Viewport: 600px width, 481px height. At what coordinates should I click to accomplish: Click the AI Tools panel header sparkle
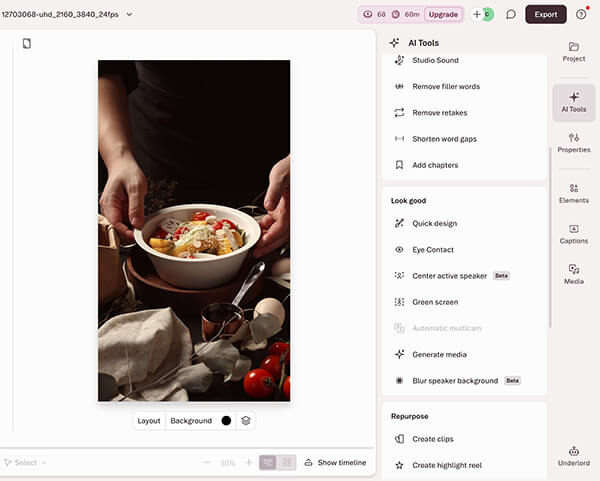(x=394, y=42)
